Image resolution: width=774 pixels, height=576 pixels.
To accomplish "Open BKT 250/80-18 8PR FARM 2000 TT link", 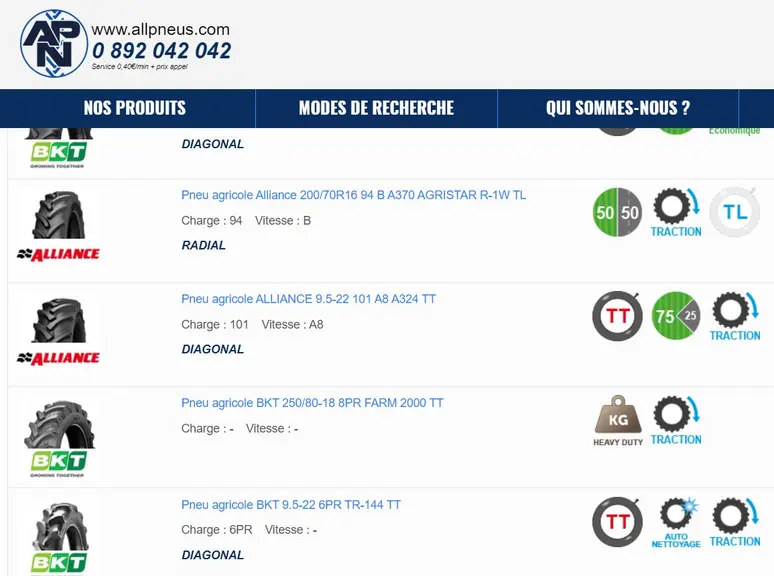I will pyautogui.click(x=312, y=403).
